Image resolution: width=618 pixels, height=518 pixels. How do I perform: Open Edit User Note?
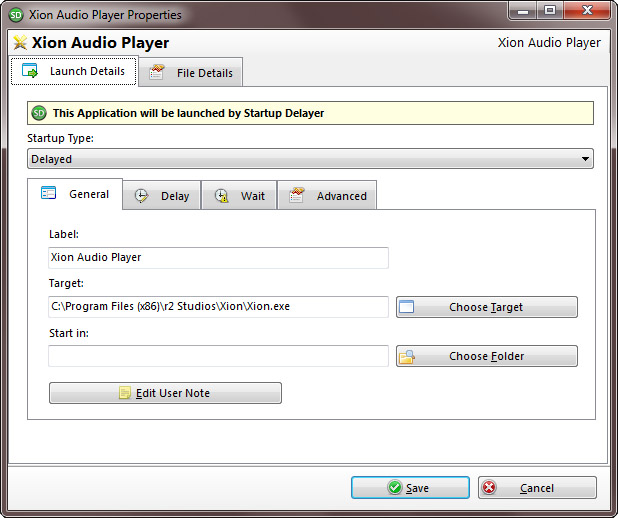click(x=165, y=393)
